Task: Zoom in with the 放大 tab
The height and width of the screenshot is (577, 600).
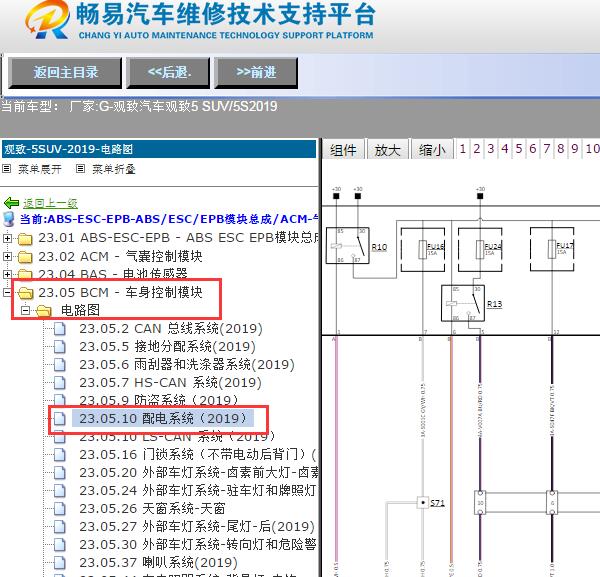Action: click(388, 150)
